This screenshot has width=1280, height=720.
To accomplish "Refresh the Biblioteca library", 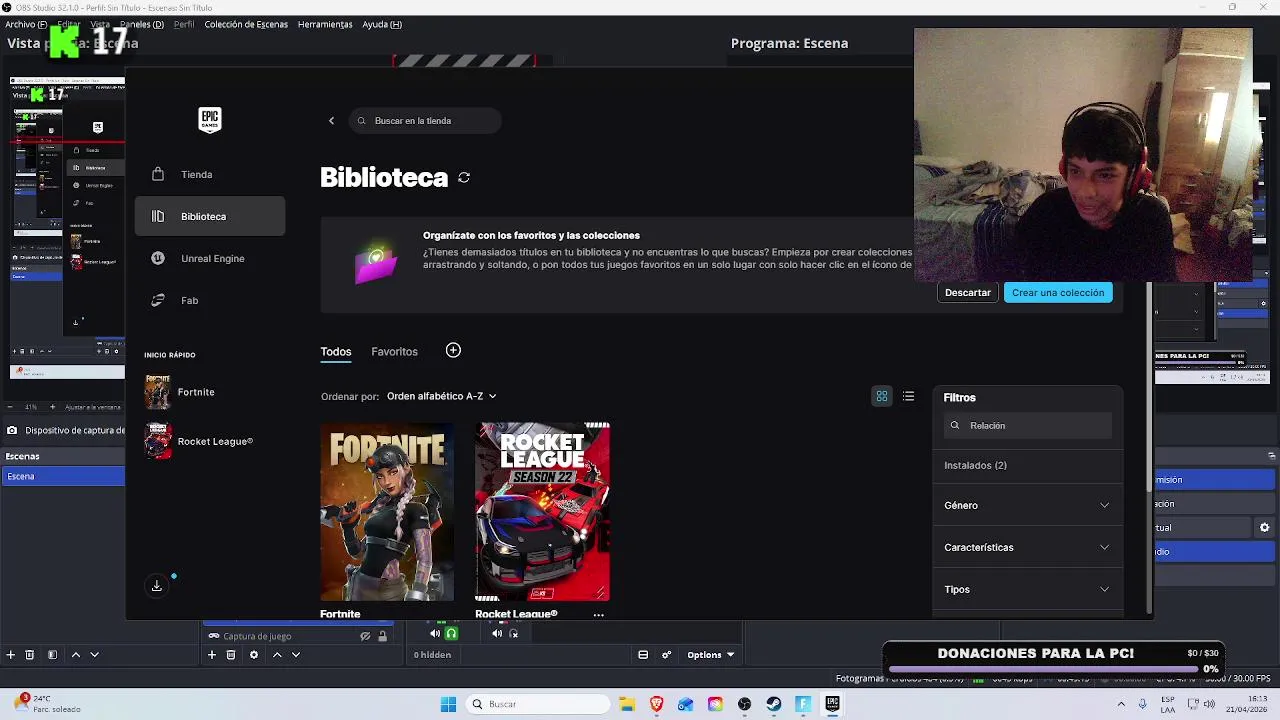I will point(464,177).
